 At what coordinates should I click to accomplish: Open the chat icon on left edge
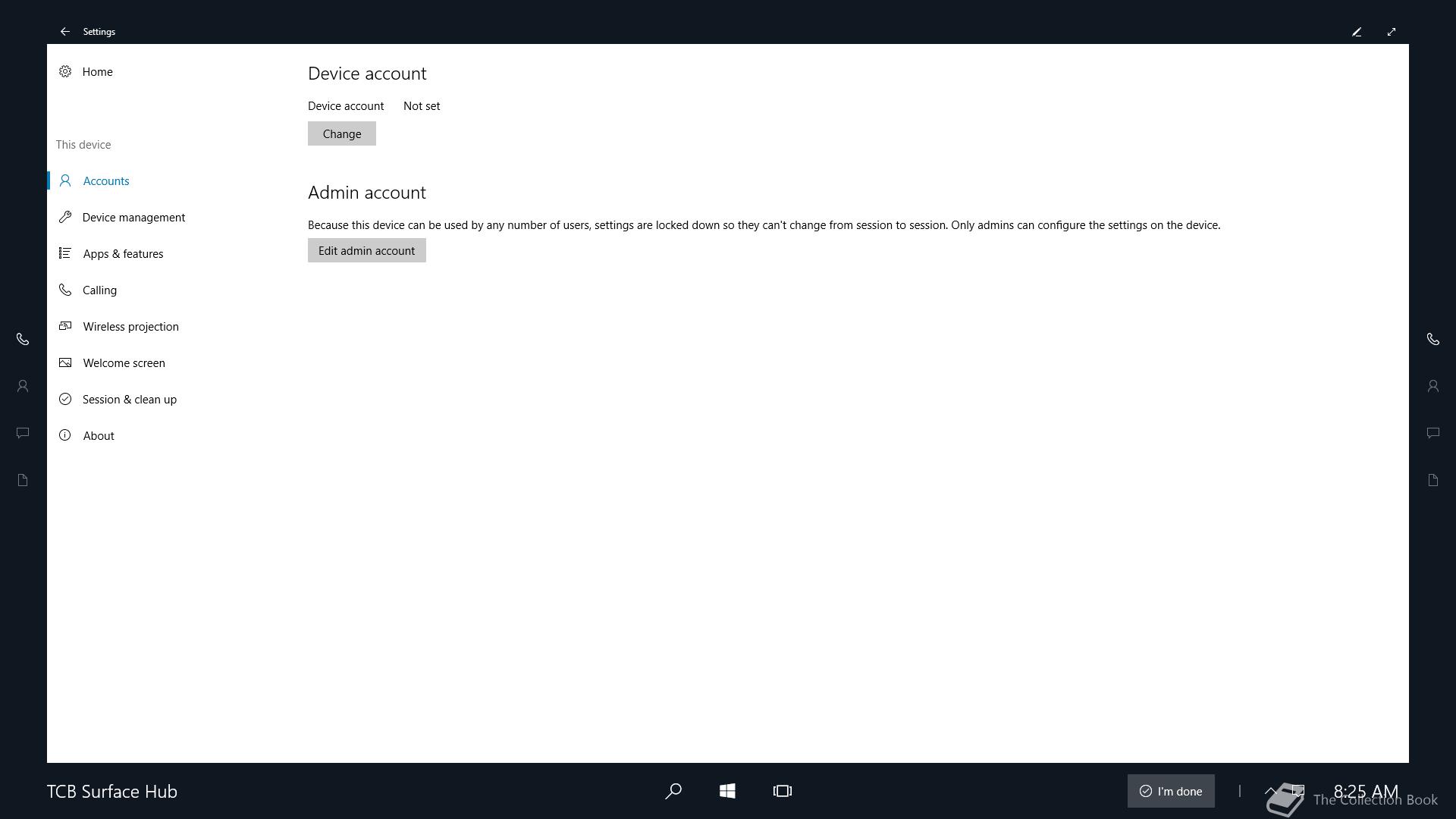point(23,433)
